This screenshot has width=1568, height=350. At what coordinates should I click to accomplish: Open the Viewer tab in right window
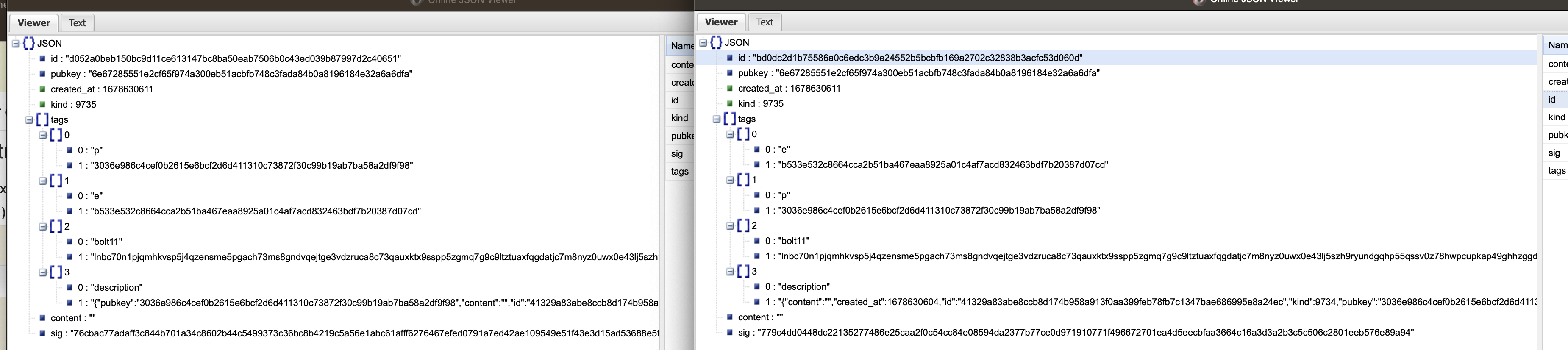pyautogui.click(x=721, y=22)
